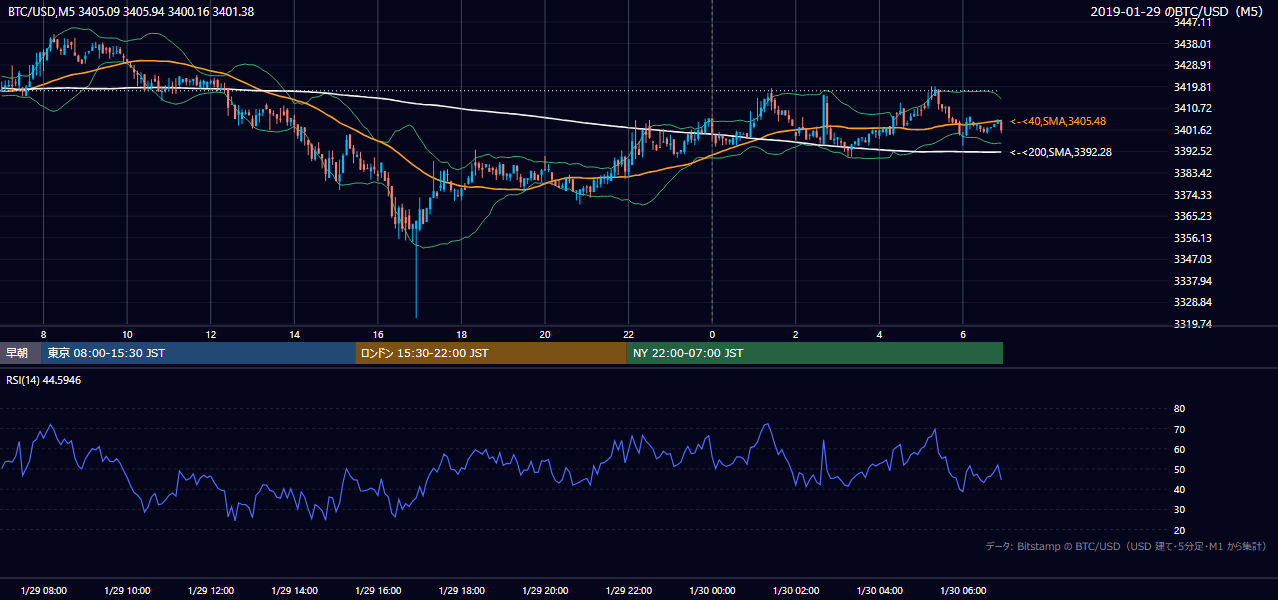The height and width of the screenshot is (600, 1278).
Task: Click price axis value 3365.23
Action: [x=1192, y=216]
